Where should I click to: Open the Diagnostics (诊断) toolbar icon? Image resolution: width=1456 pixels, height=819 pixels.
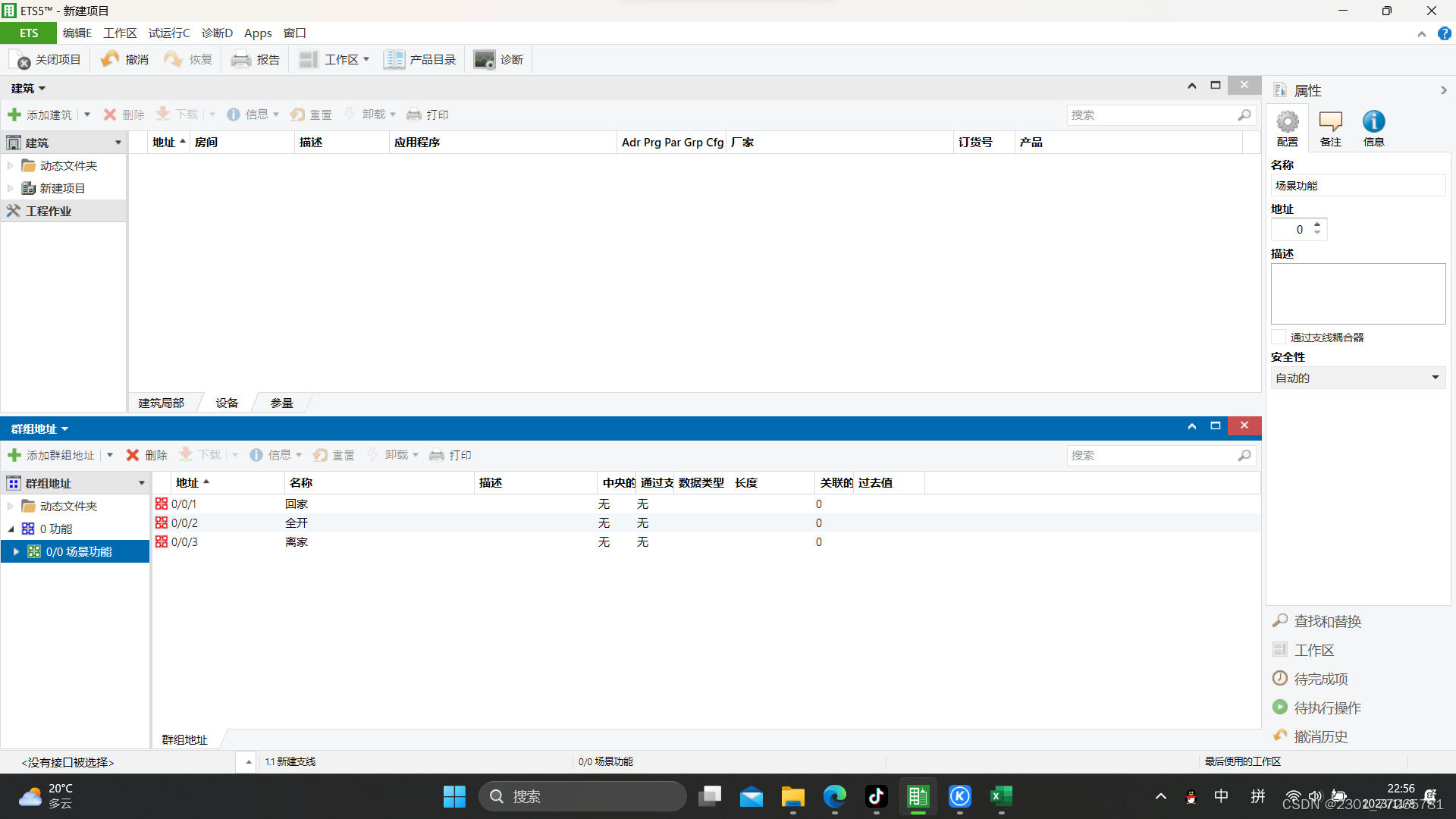tap(484, 60)
